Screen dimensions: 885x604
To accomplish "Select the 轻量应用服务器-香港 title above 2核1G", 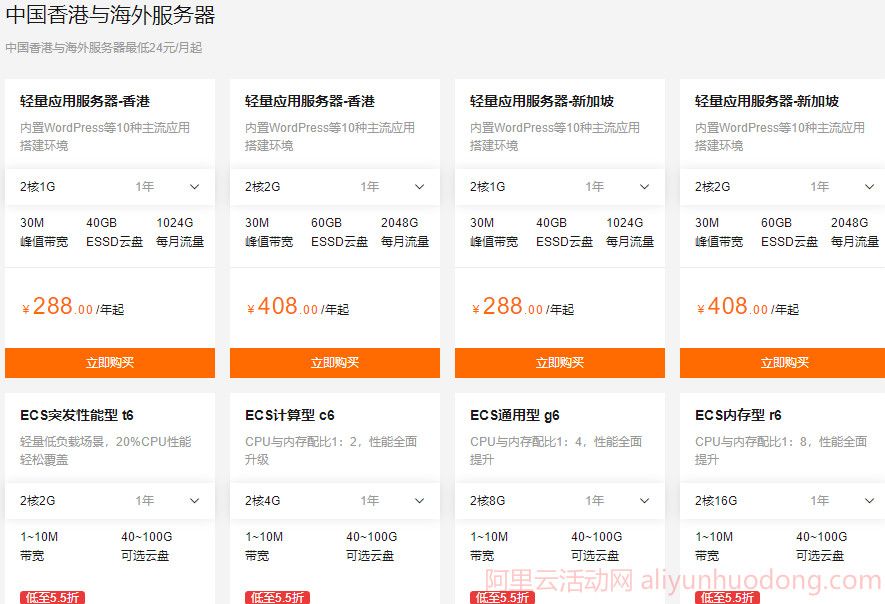I will 85,102.
